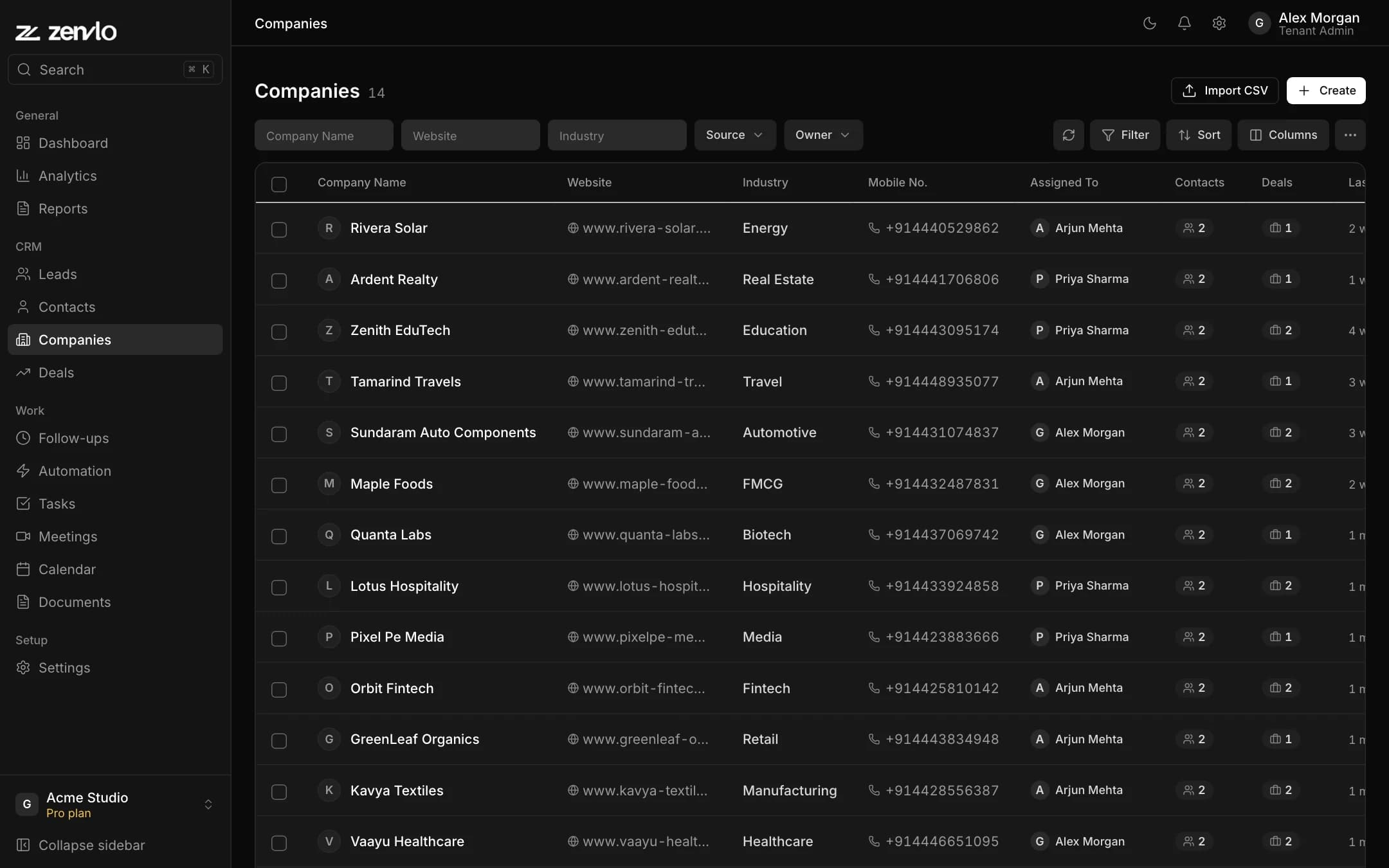Select the Rivera Solar row checkbox
This screenshot has width=1389, height=868.
[x=279, y=230]
